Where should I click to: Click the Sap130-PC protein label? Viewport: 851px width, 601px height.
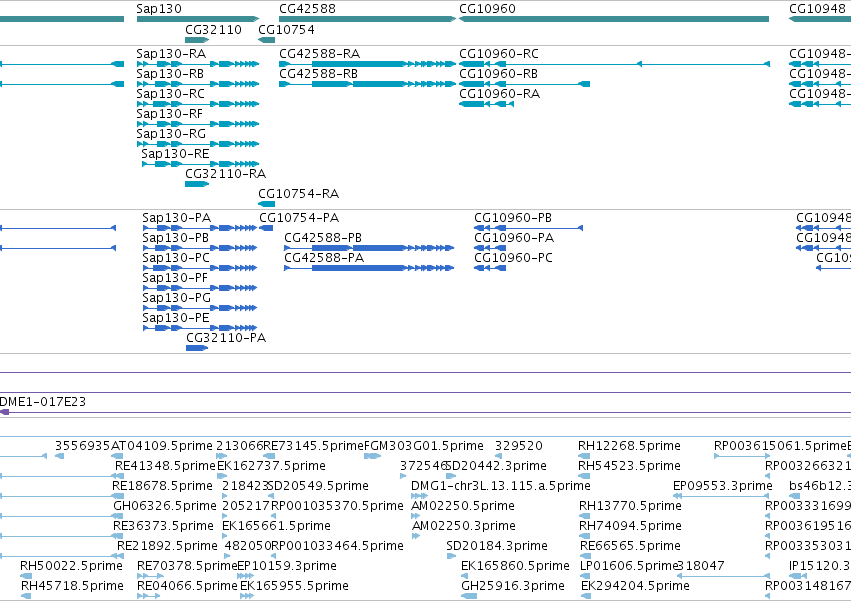tap(176, 258)
